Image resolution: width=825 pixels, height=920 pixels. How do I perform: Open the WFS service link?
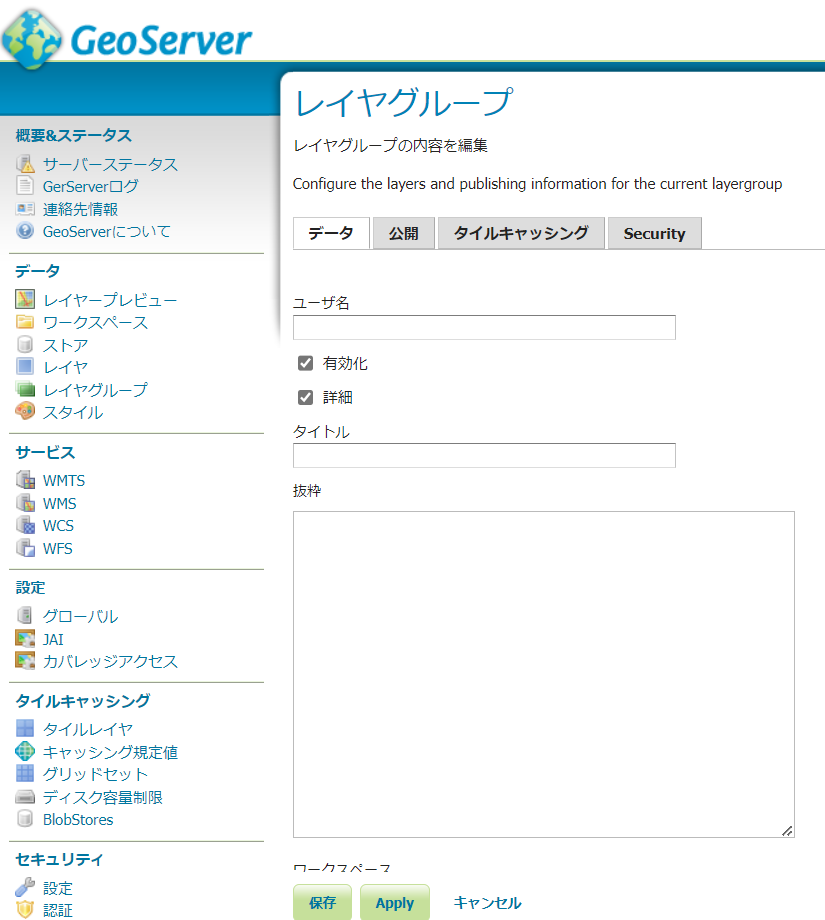pyautogui.click(x=58, y=549)
